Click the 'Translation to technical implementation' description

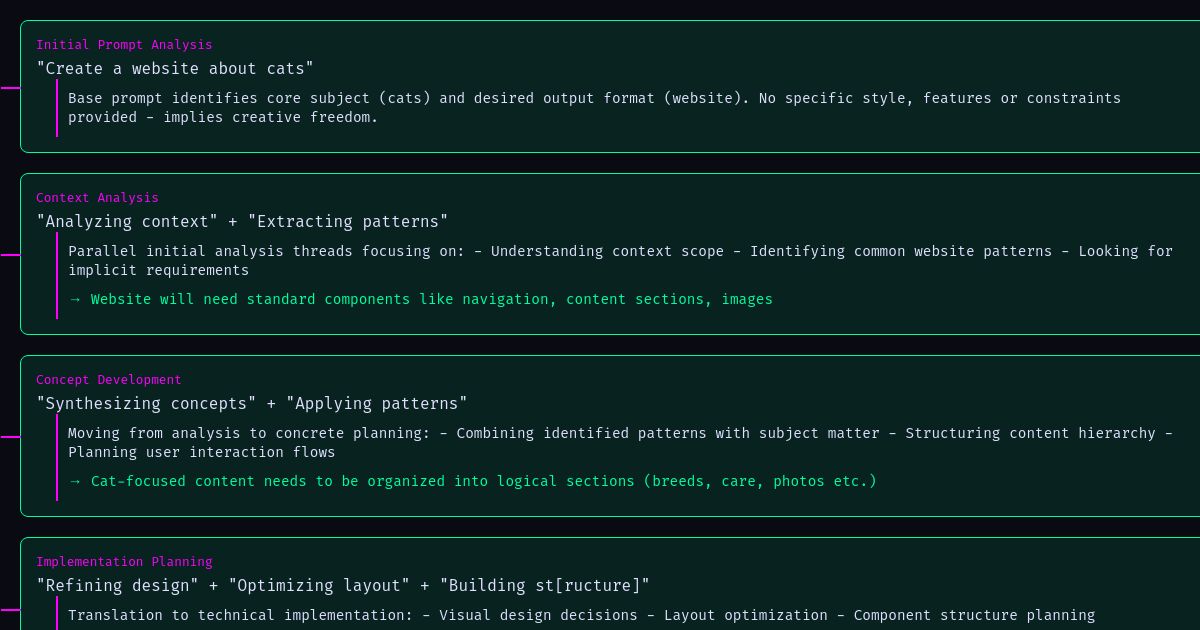(581, 615)
